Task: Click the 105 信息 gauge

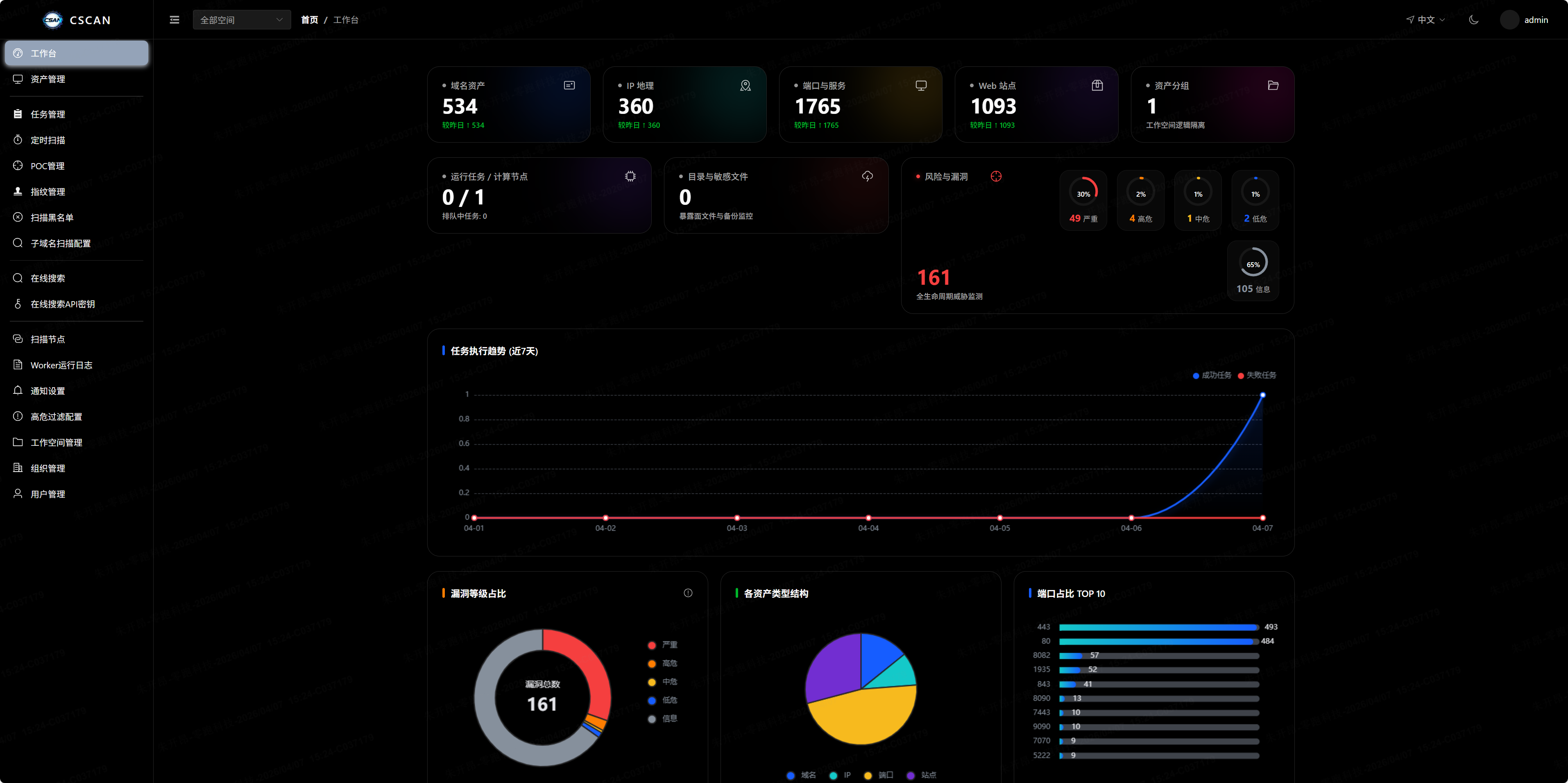Action: pos(1253,271)
